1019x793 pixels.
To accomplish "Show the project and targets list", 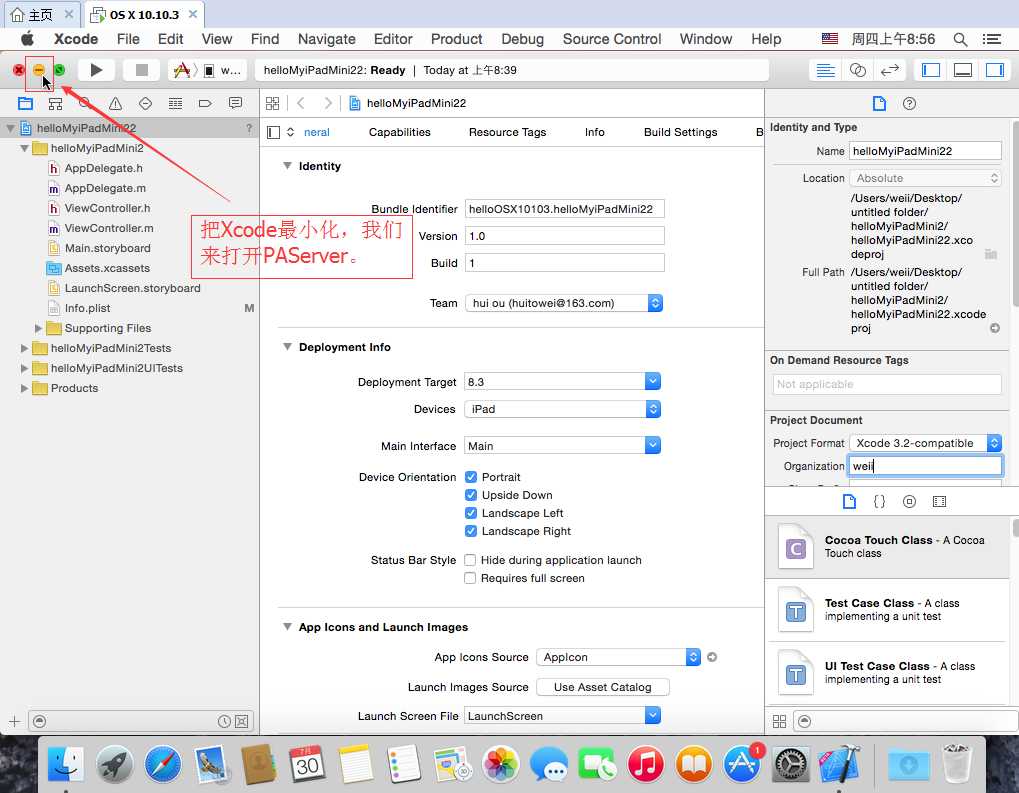I will (x=274, y=133).
